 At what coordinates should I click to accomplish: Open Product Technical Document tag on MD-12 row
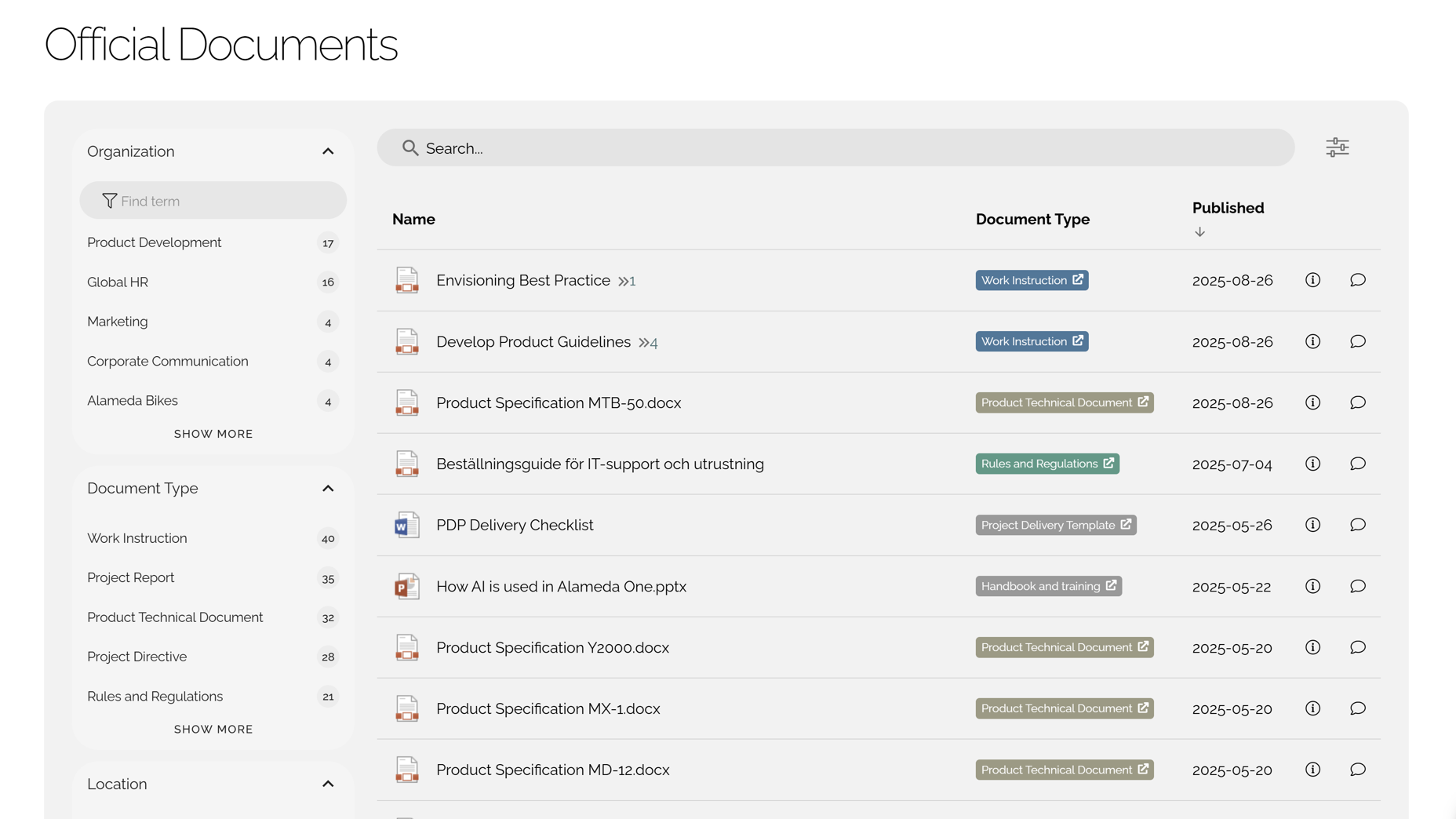click(1065, 770)
